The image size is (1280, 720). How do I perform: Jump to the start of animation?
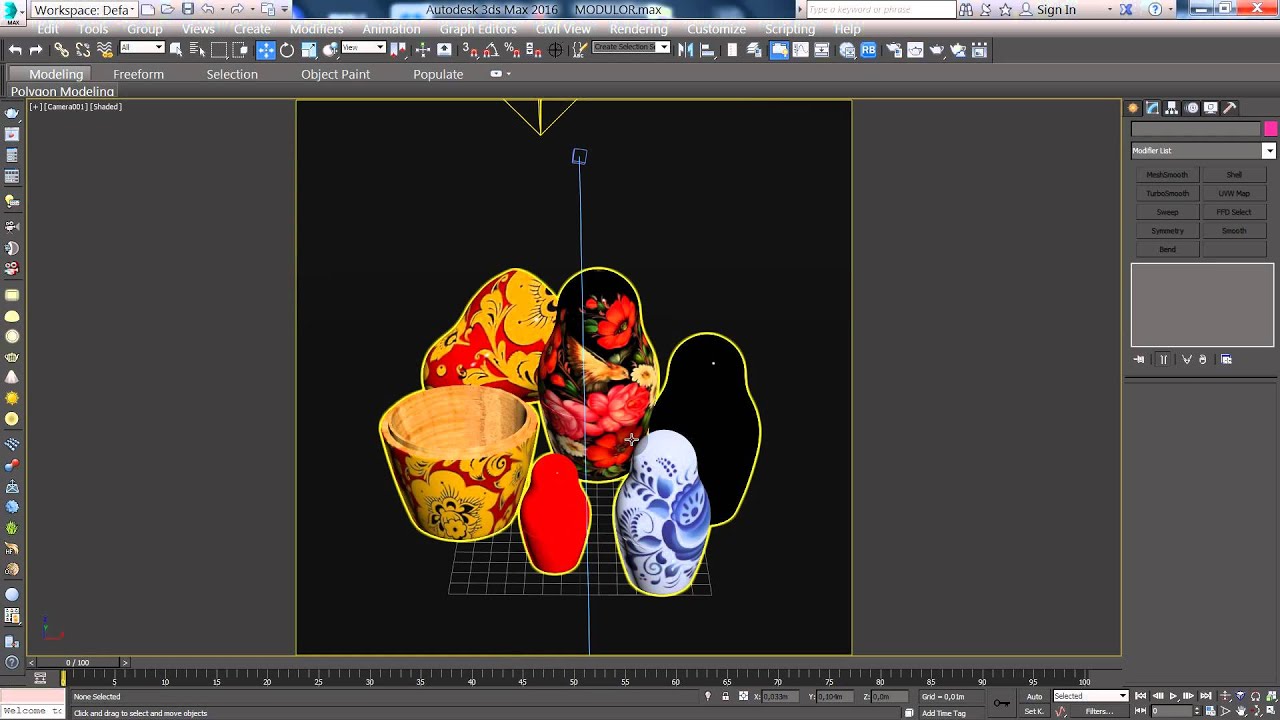point(1141,696)
